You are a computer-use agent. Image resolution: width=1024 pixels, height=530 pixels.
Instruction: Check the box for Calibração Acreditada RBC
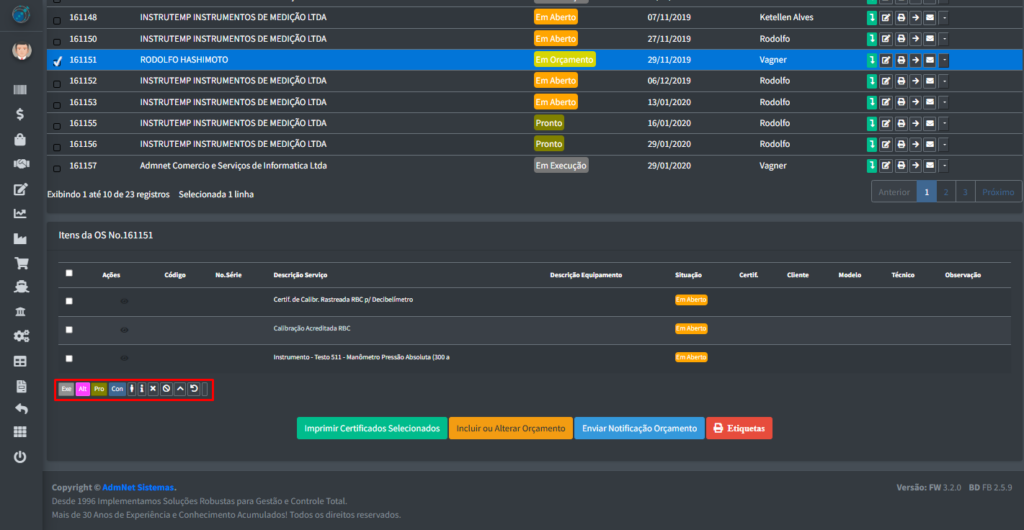68,329
